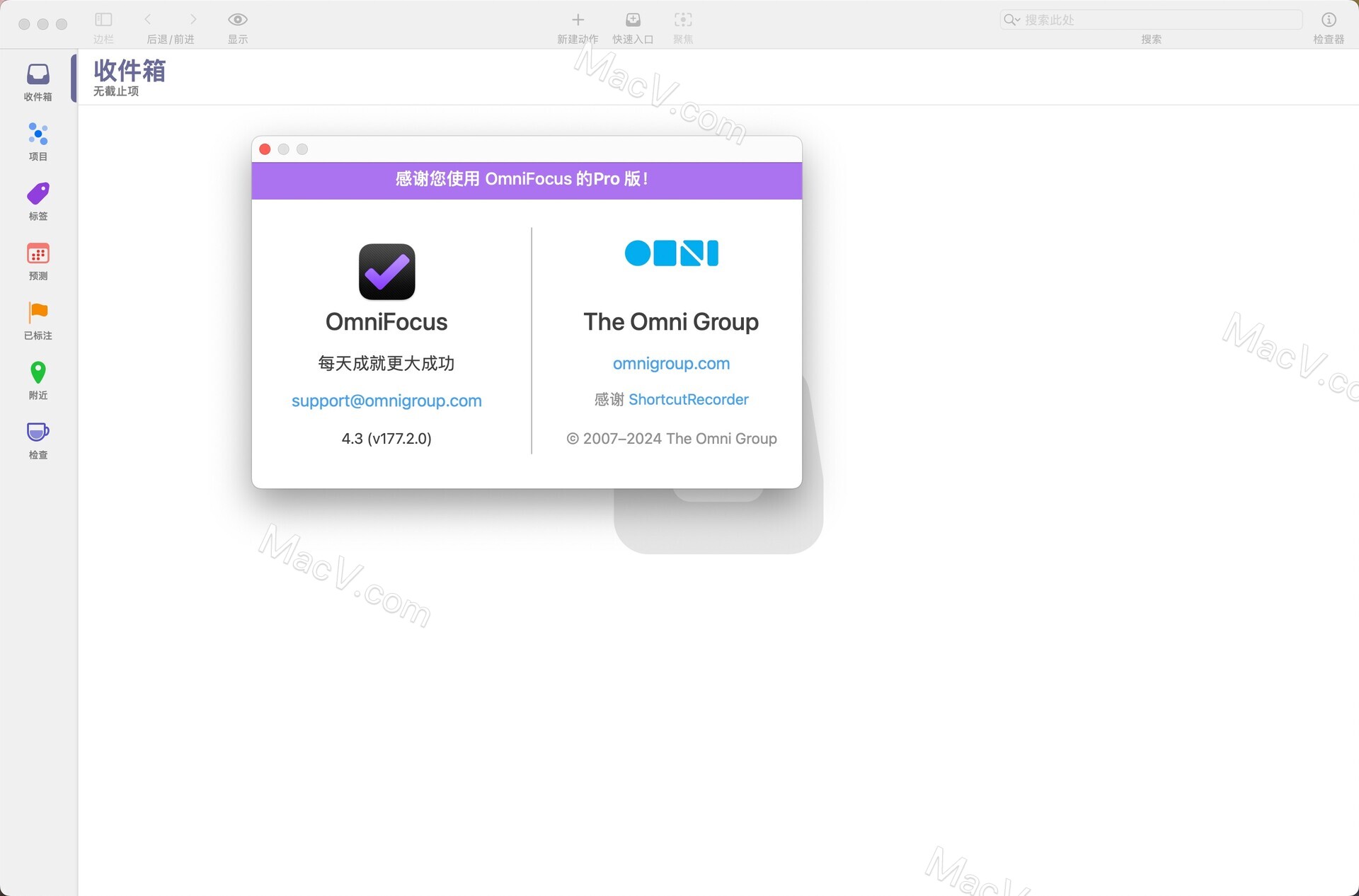This screenshot has height=896, width=1359.
Task: Open the omnigroup.com website link
Action: click(670, 363)
